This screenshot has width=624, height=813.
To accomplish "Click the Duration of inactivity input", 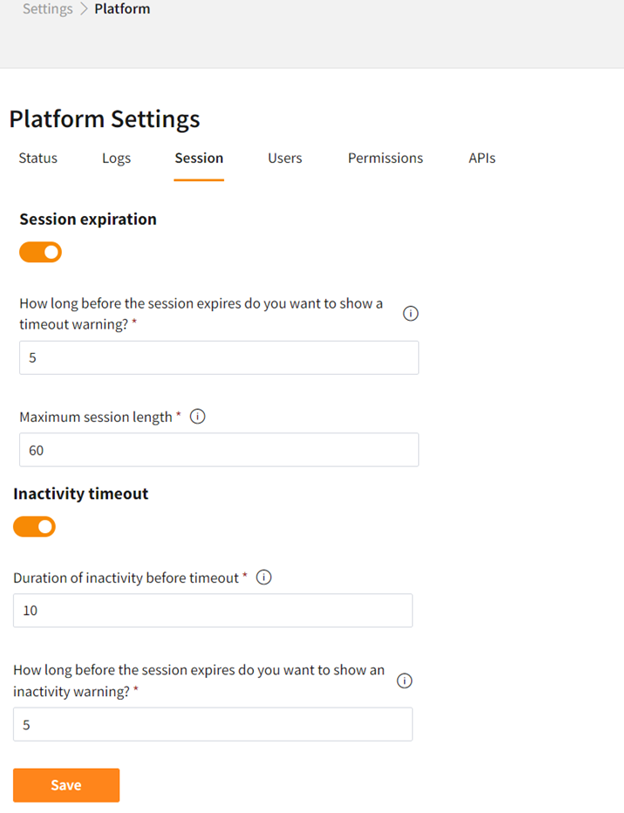I will click(213, 610).
